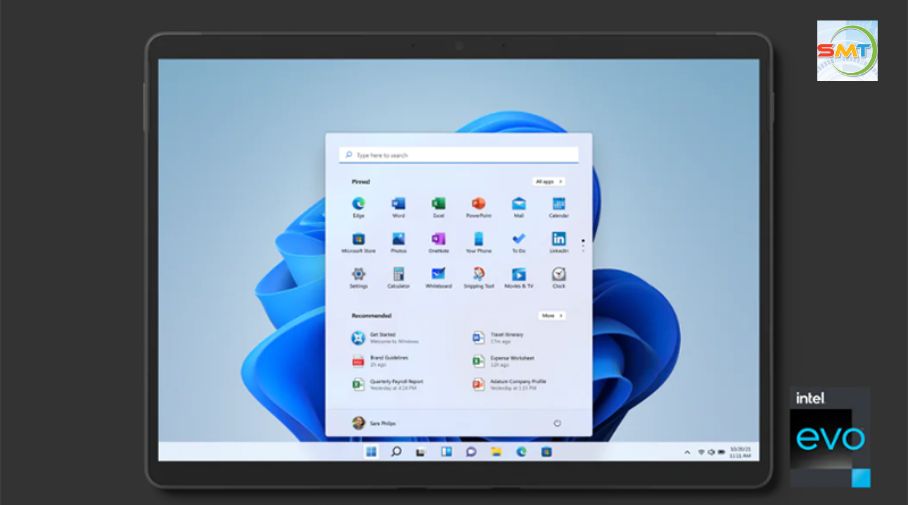Screen dimensions: 908x505
Task: Open the Sara Philips user account
Action: tap(374, 423)
